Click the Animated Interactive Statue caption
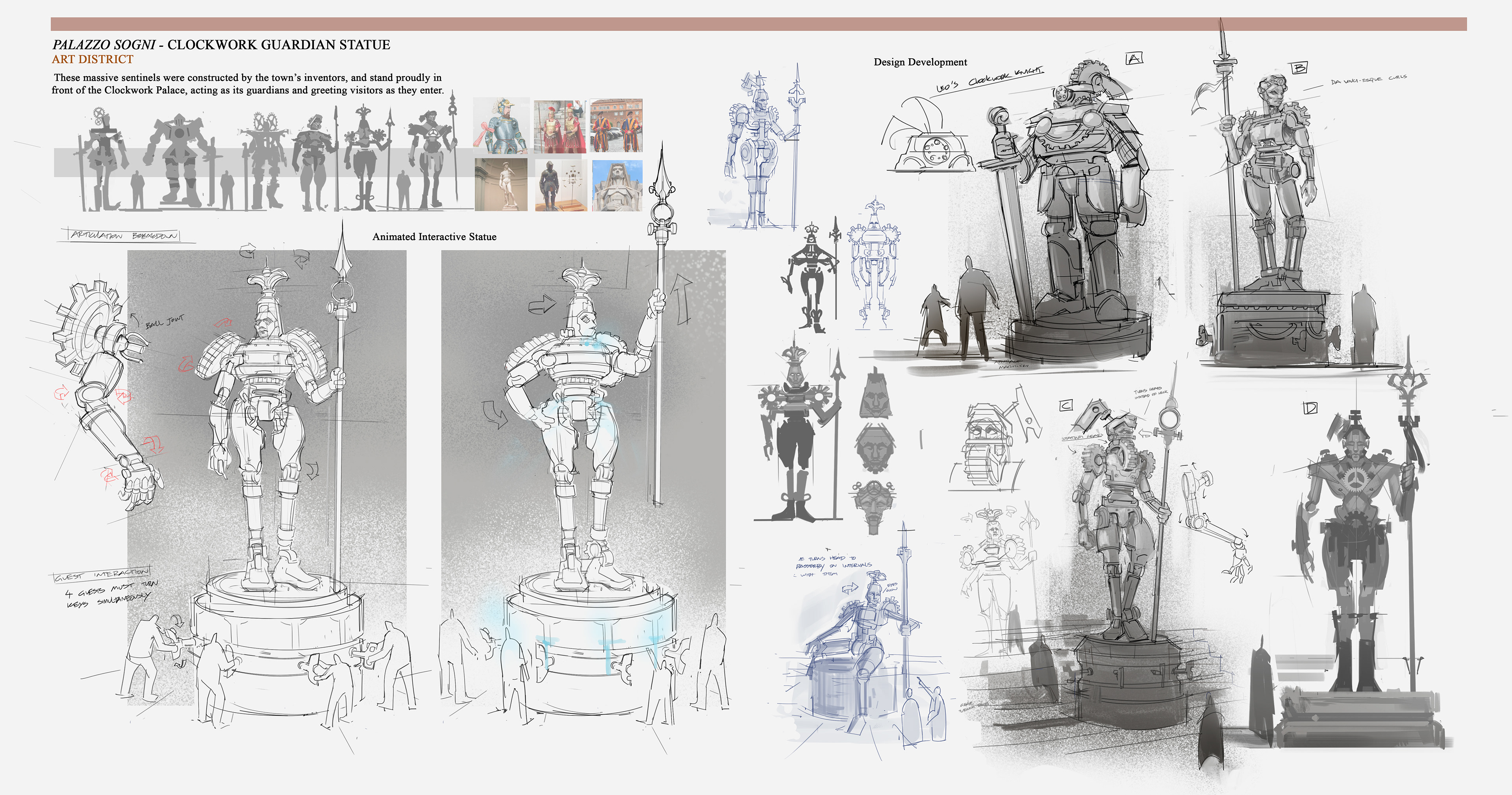The width and height of the screenshot is (1512, 795). tap(434, 237)
